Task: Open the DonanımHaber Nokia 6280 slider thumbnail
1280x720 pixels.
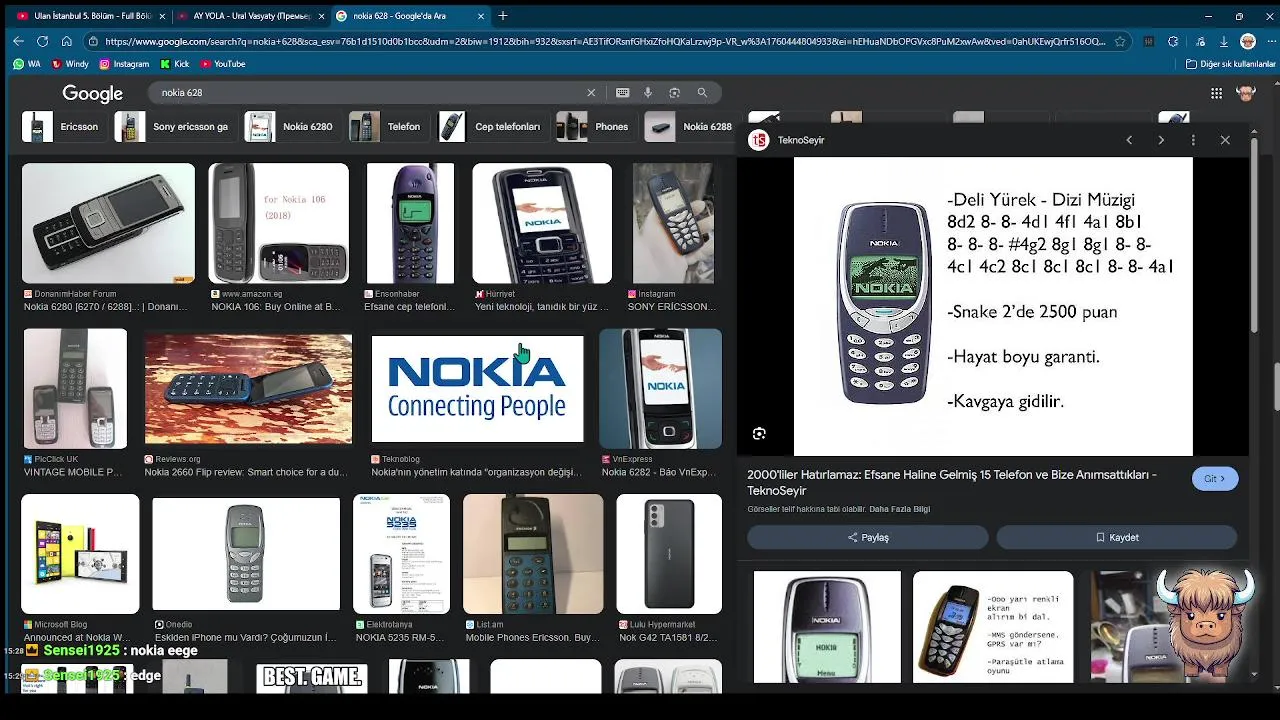Action: (108, 224)
